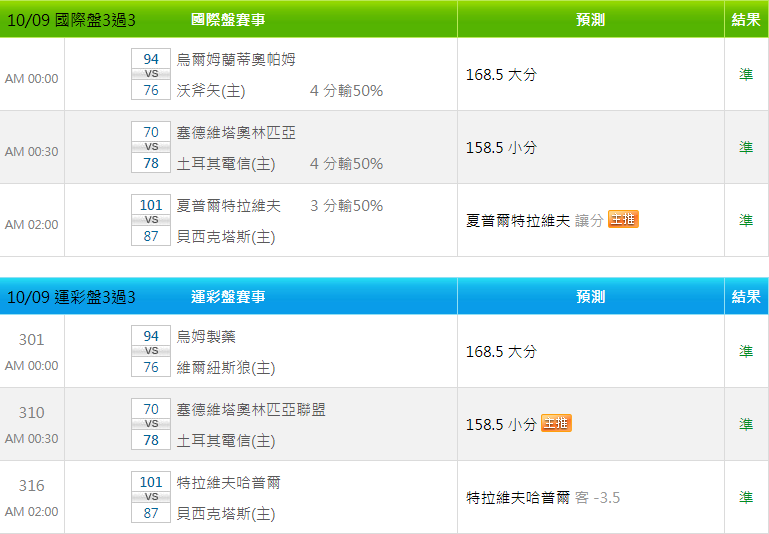The image size is (769, 534).
Task: Click 168.5 大分 prediction in 烏爾姆蘭蒂奧帕姆 row
Action: (501, 75)
